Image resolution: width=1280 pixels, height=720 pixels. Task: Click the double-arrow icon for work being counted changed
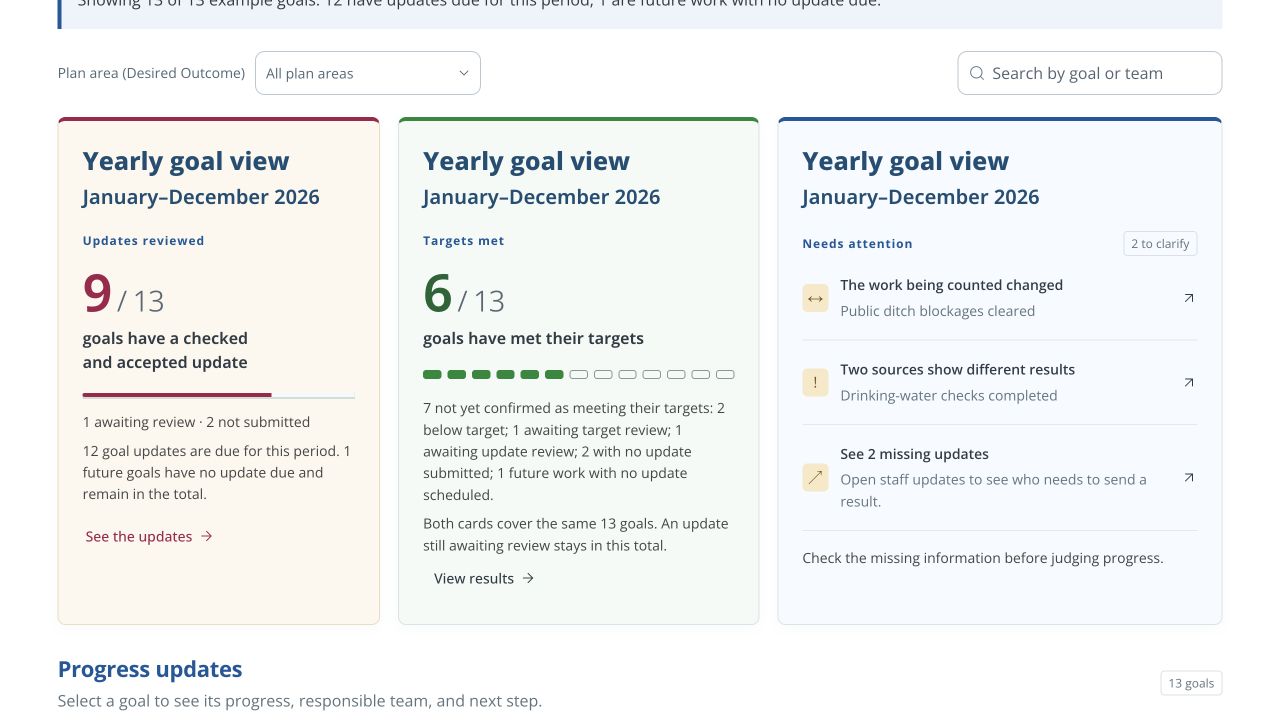815,298
